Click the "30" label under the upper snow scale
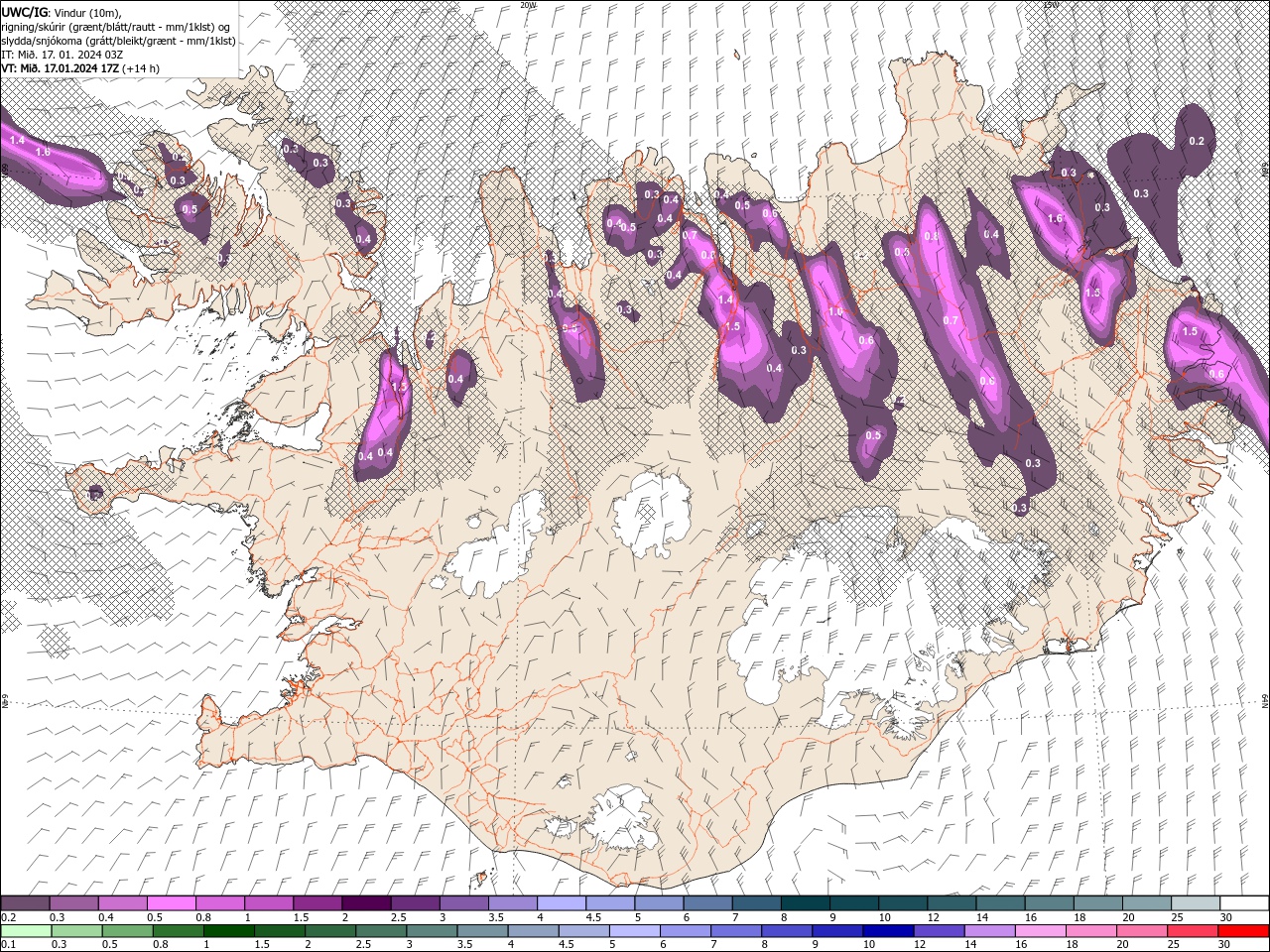Viewport: 1270px width, 952px height. click(x=1224, y=917)
